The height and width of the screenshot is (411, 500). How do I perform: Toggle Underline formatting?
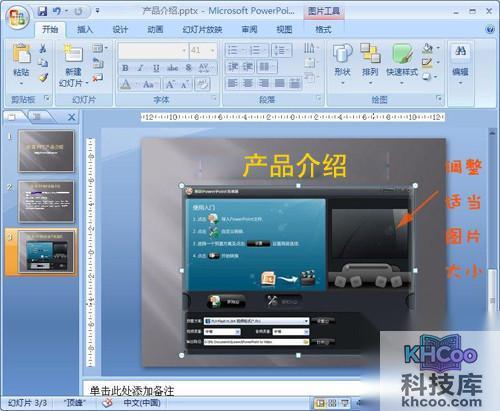coord(156,68)
